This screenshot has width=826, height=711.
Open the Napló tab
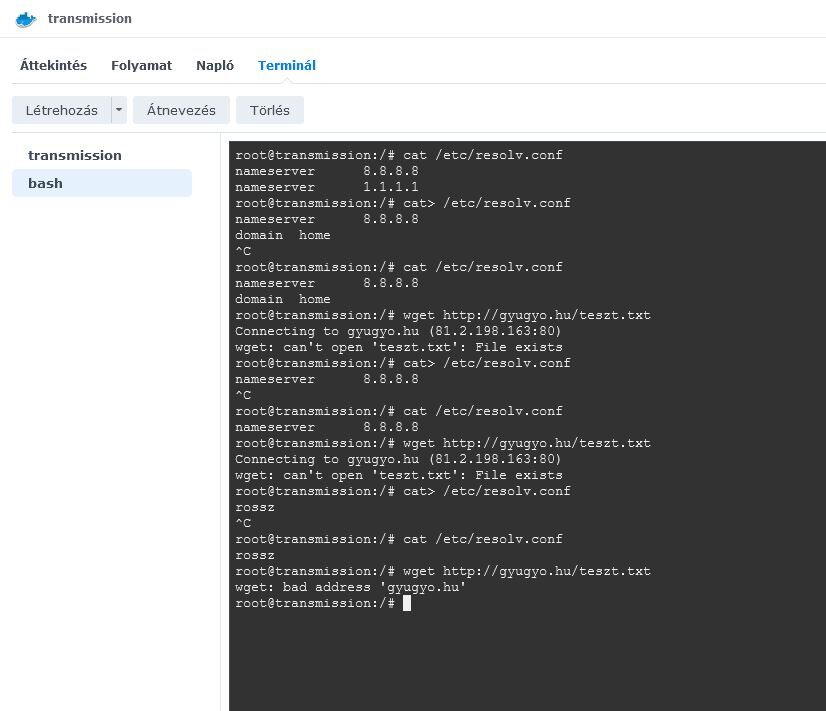point(215,65)
